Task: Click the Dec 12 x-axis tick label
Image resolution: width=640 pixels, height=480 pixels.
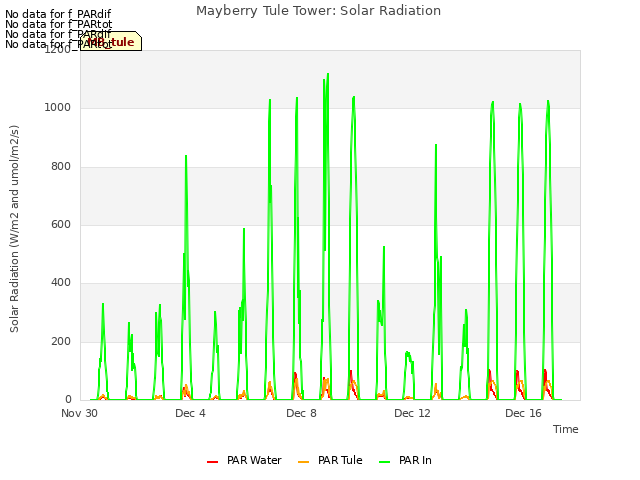Action: tap(412, 413)
